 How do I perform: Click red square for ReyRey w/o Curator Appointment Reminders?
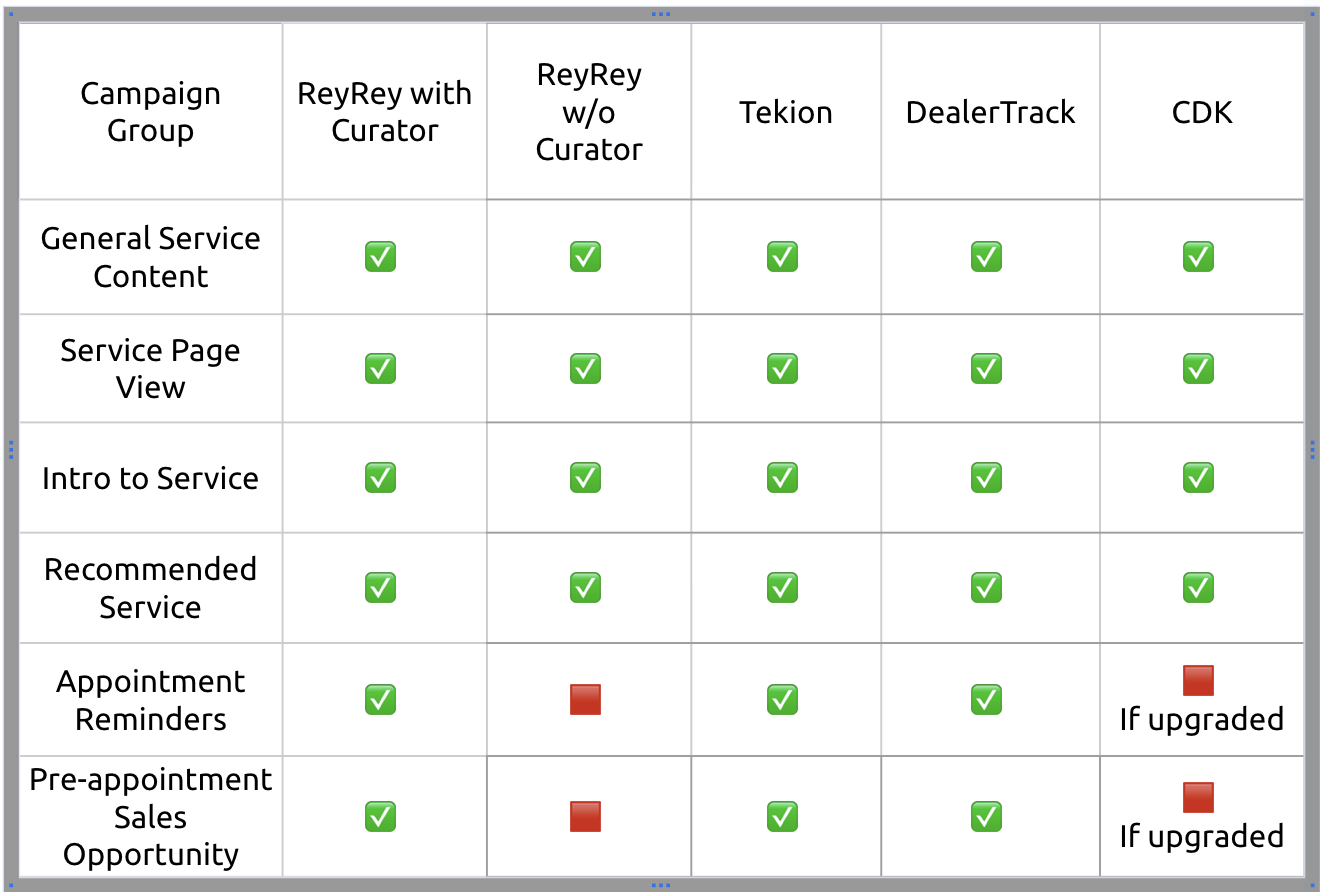point(585,699)
